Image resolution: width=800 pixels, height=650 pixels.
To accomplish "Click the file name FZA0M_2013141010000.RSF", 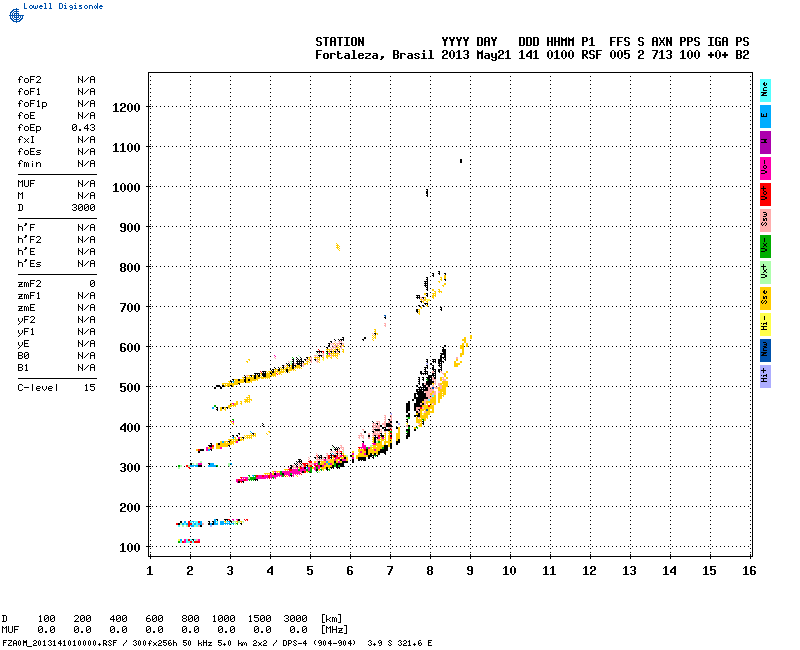I will [x=60, y=643].
